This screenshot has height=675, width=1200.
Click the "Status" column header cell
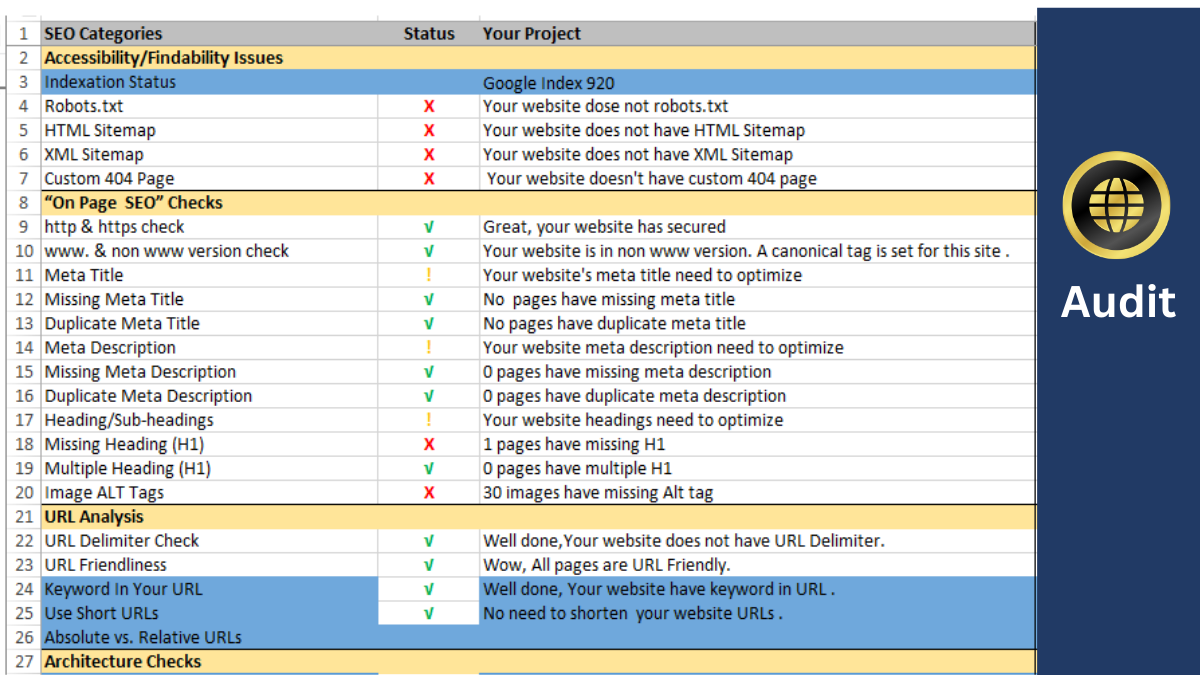429,34
